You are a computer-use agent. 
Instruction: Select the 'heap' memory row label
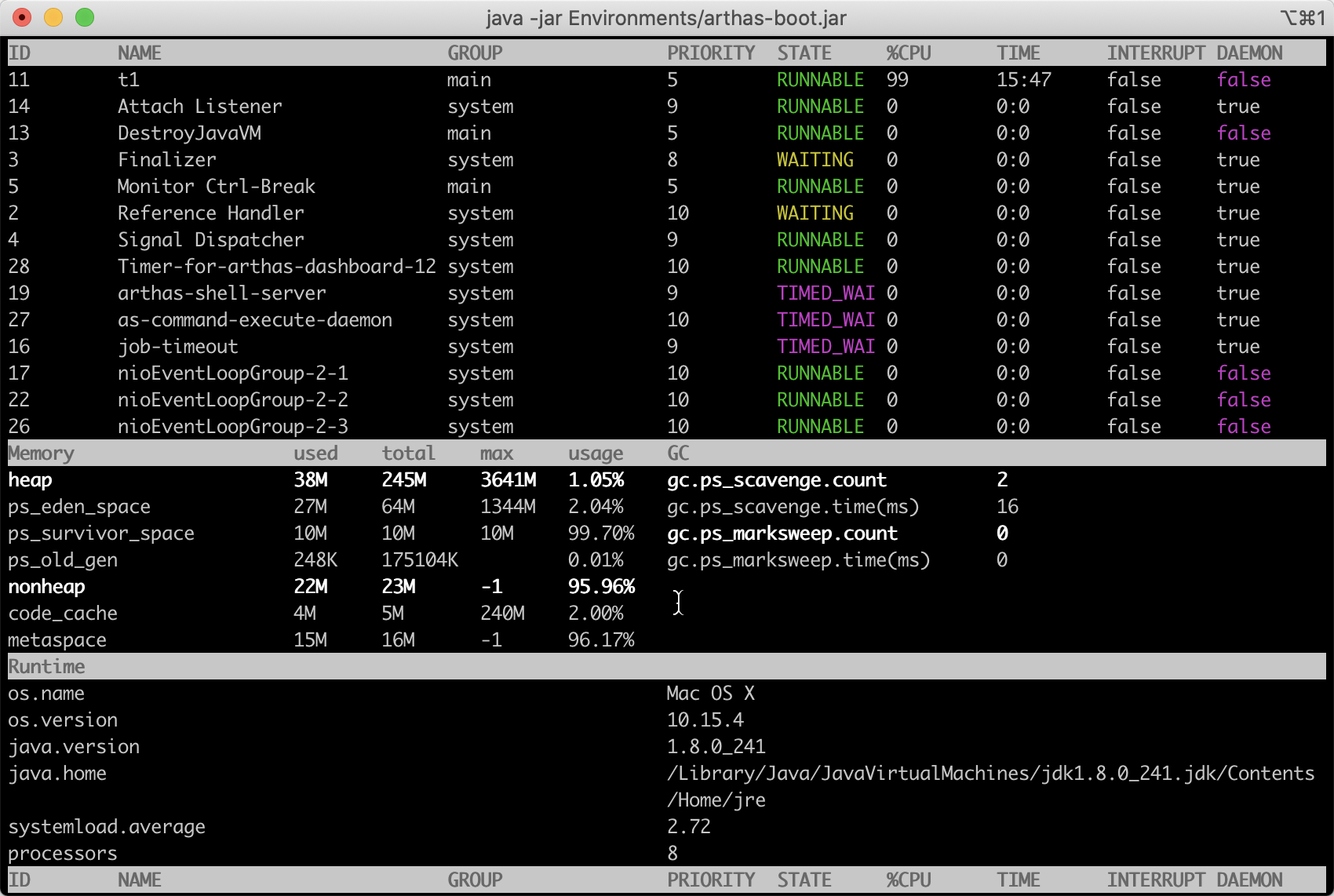point(30,480)
